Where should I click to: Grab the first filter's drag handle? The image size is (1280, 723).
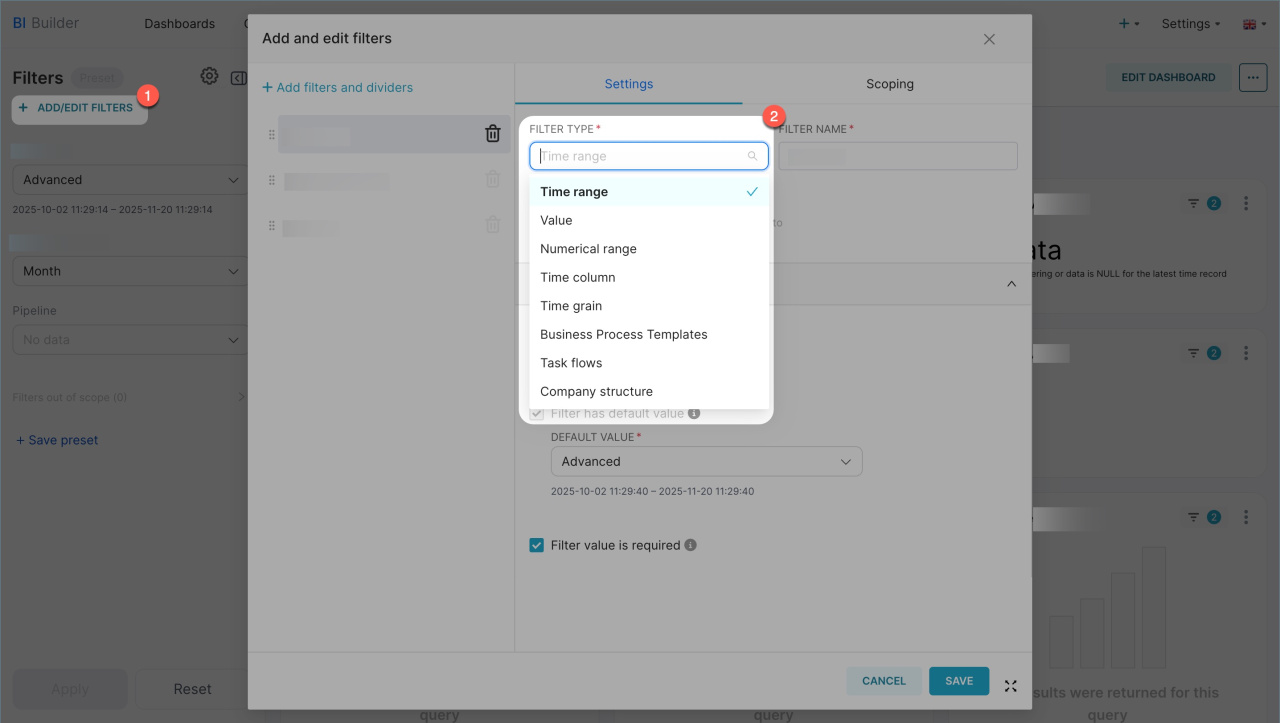pos(272,134)
